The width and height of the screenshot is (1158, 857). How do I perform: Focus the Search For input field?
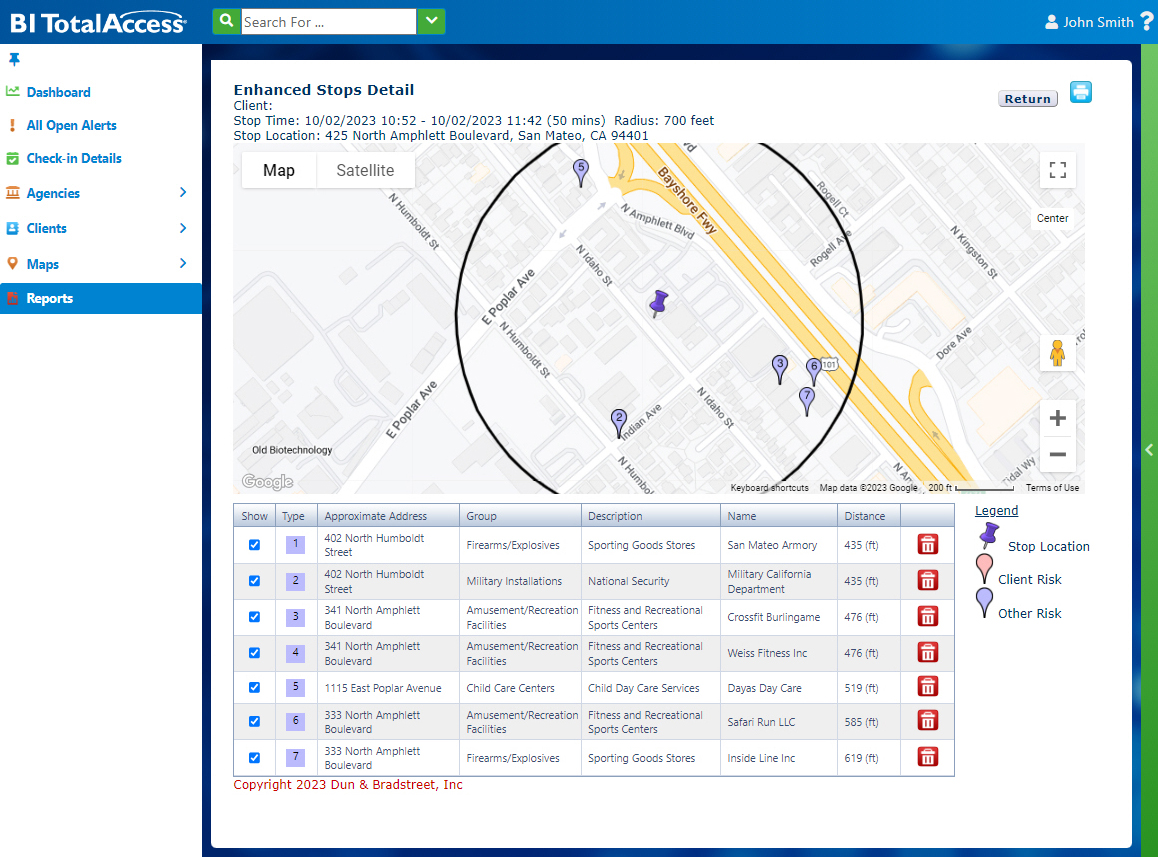coord(329,21)
